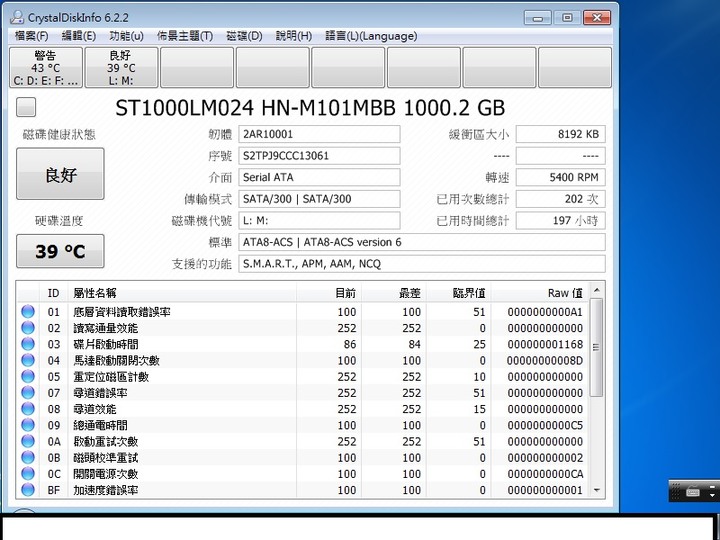The width and height of the screenshot is (720, 540).
Task: Click the status orb on row 09
Action: [x=28, y=425]
